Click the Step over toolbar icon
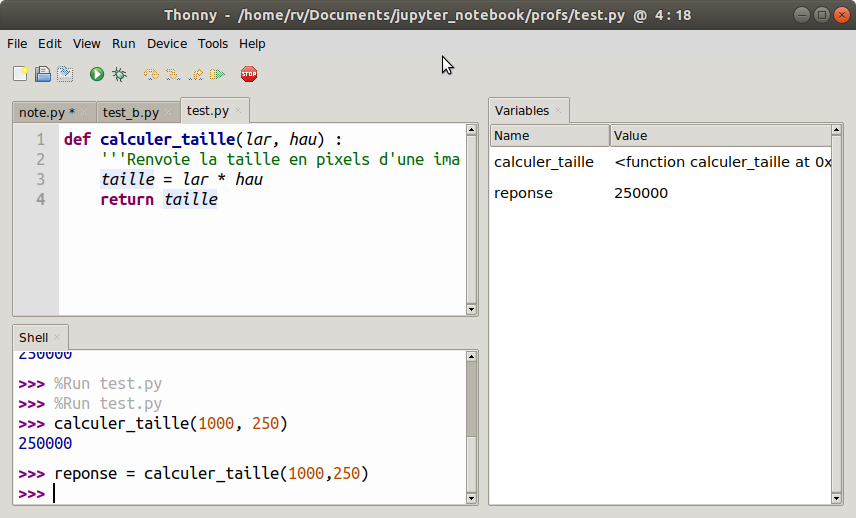This screenshot has width=856, height=518. 151,74
